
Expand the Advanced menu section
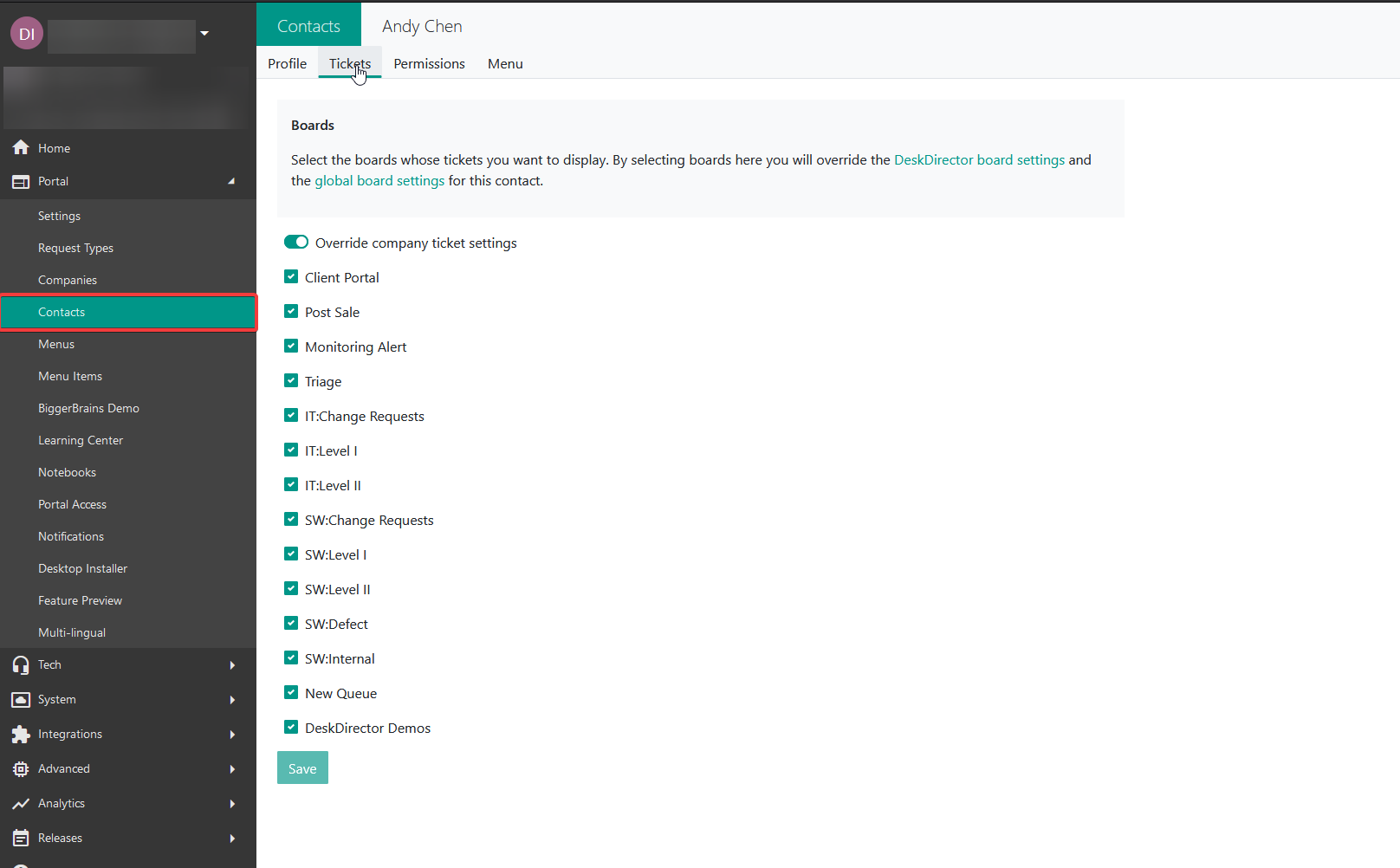pos(232,769)
